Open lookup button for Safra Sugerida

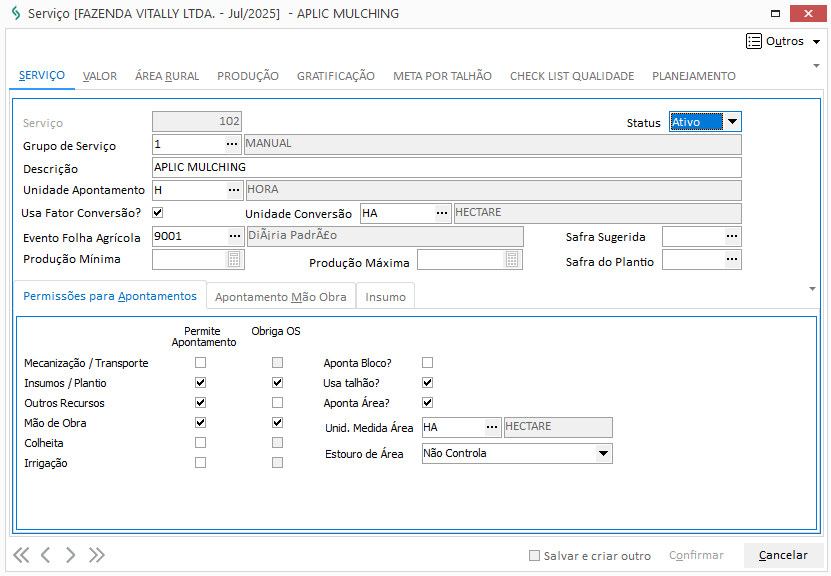tap(732, 236)
